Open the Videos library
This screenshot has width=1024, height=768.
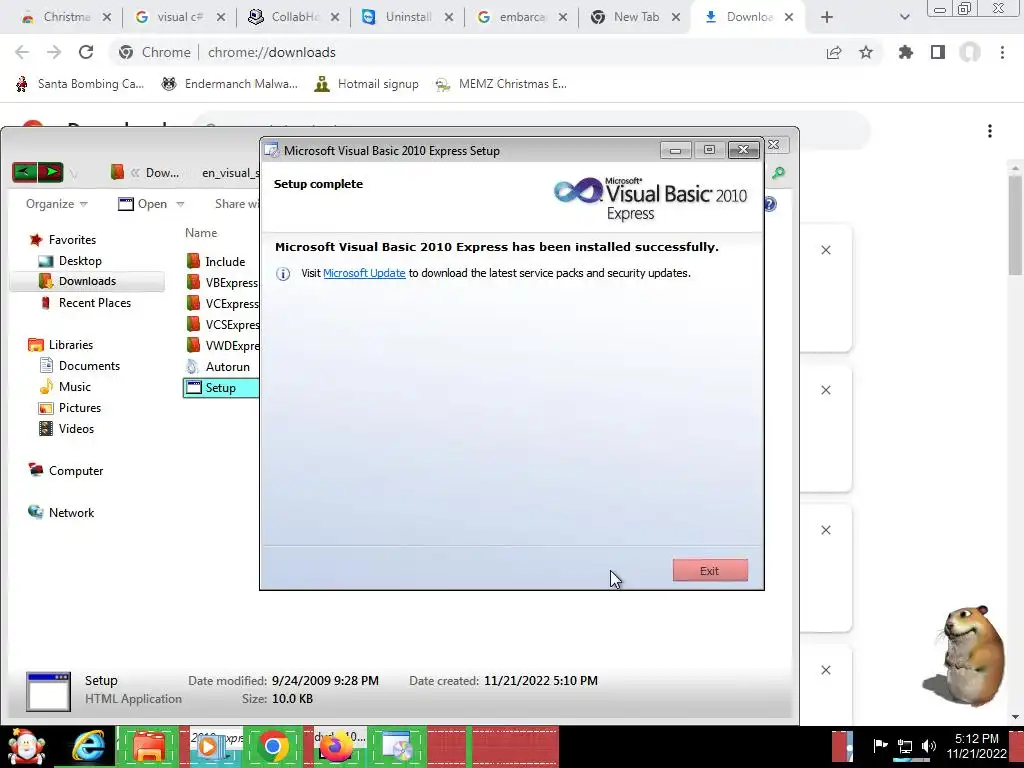(x=67, y=428)
